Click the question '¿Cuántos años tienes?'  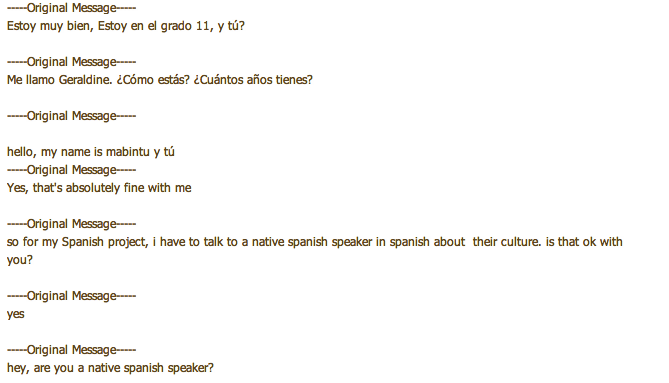coord(253,80)
